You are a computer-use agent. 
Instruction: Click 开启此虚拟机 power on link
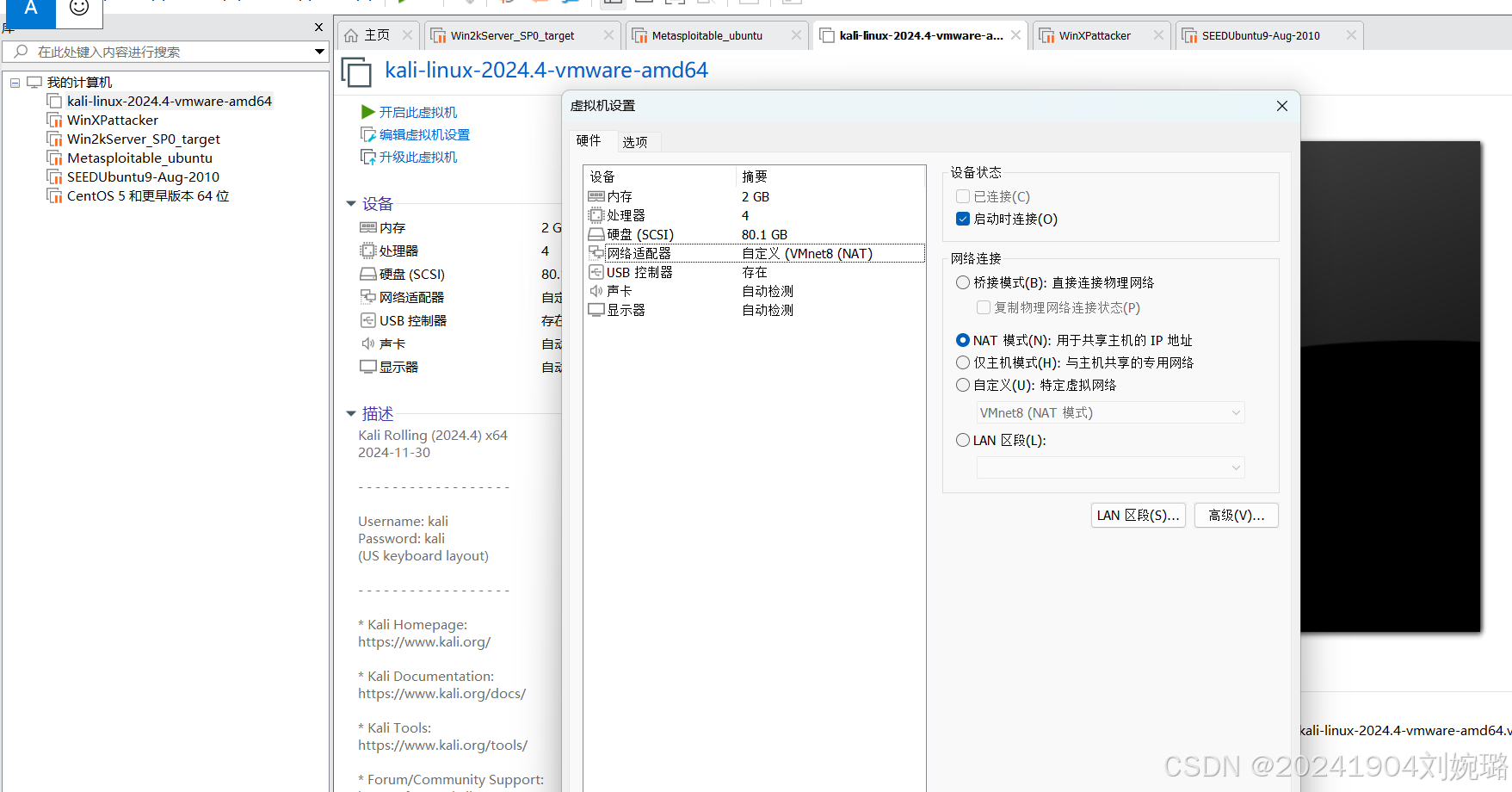coord(418,112)
